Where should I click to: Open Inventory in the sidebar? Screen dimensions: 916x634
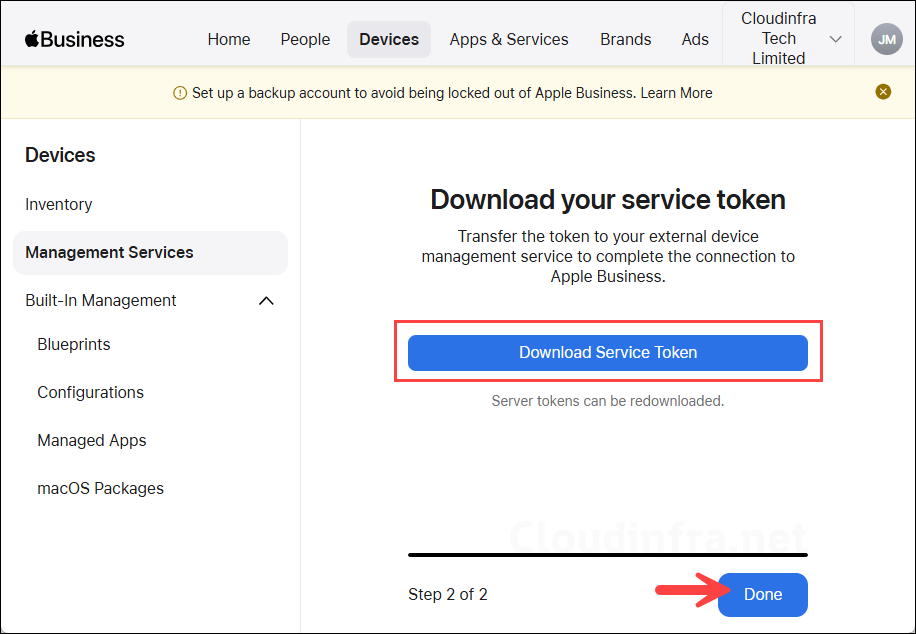click(x=58, y=205)
